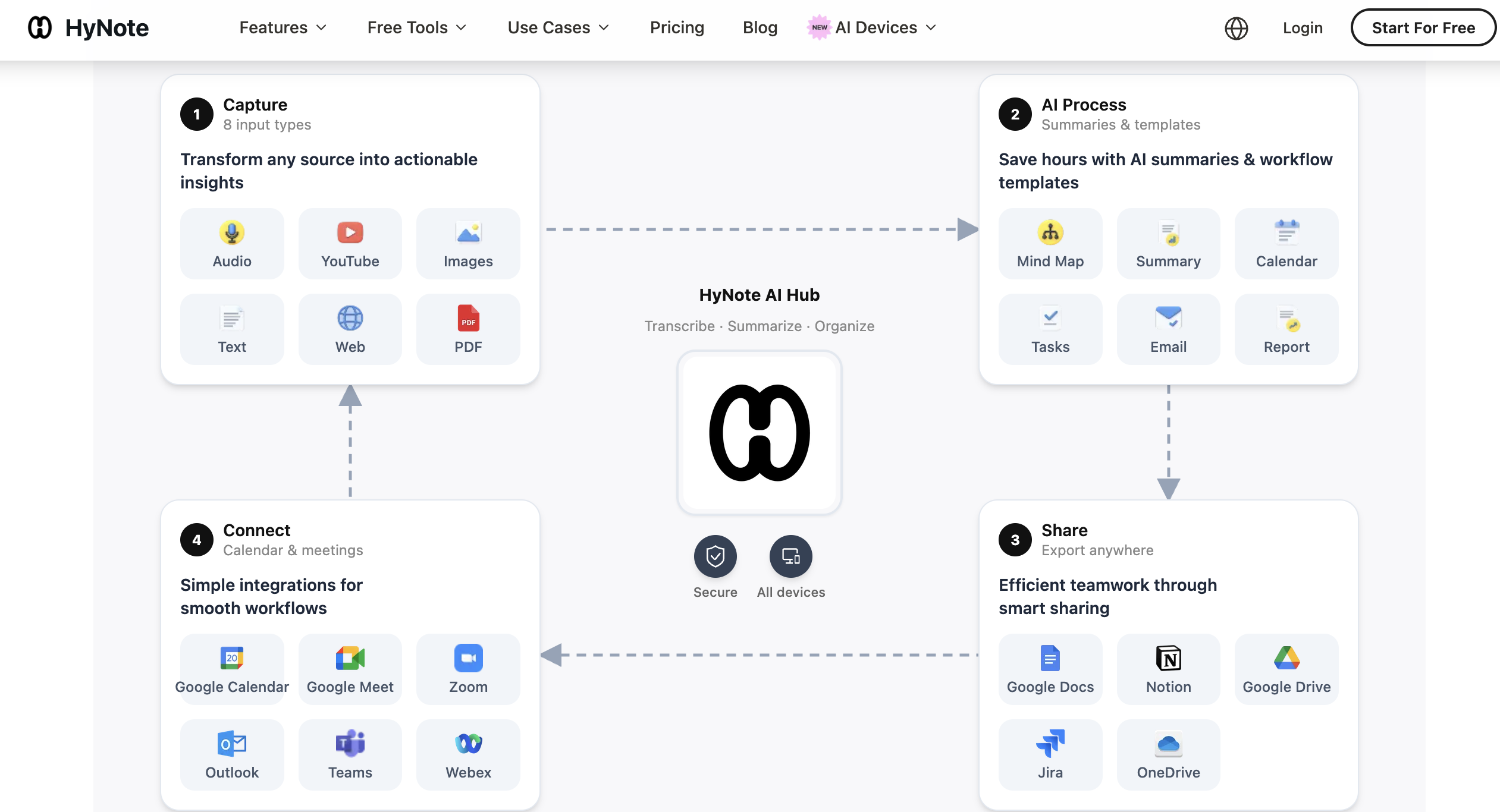Go to the Pricing page
Screen dimensions: 1500x812
[x=677, y=28]
